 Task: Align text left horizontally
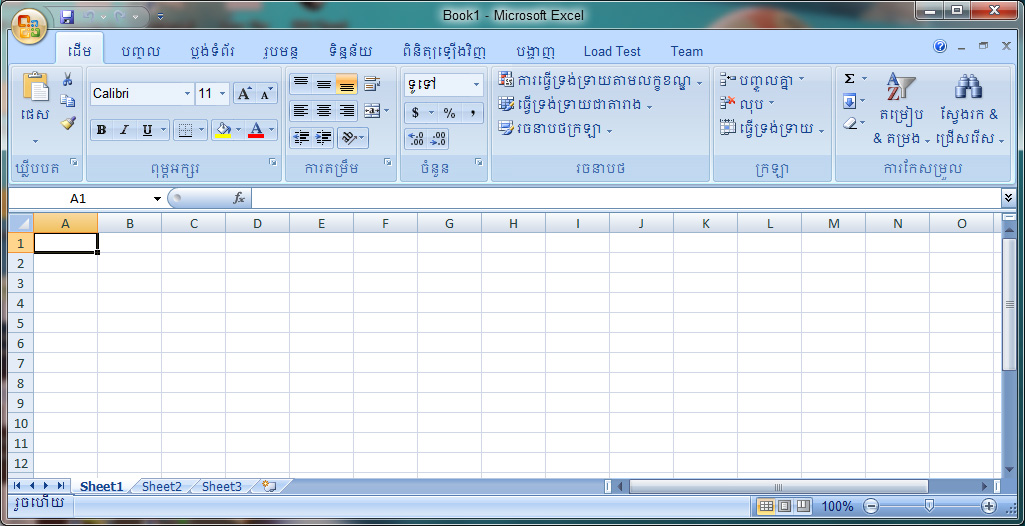pos(301,110)
